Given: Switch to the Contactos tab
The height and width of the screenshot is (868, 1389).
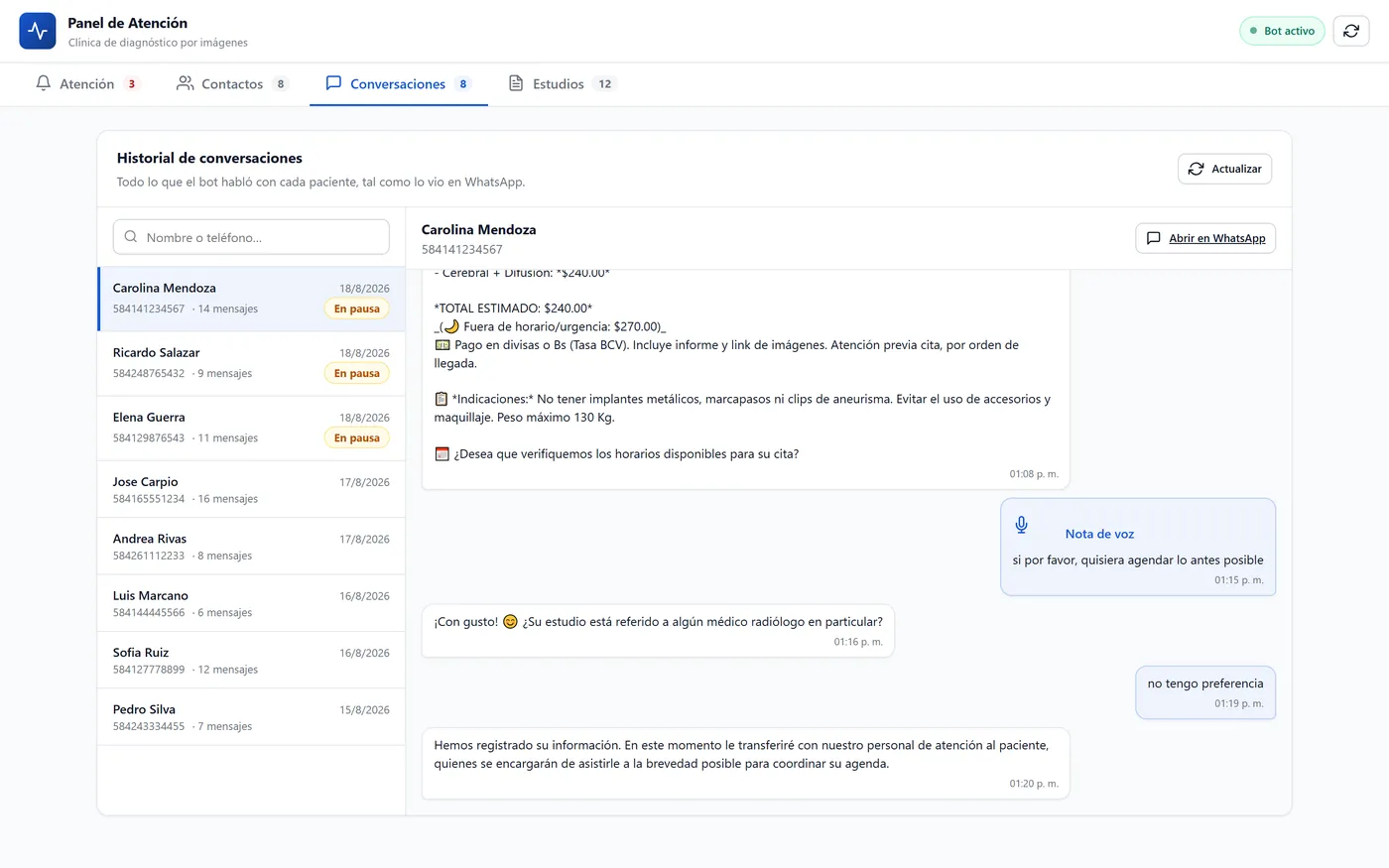Looking at the screenshot, I should coord(232,84).
